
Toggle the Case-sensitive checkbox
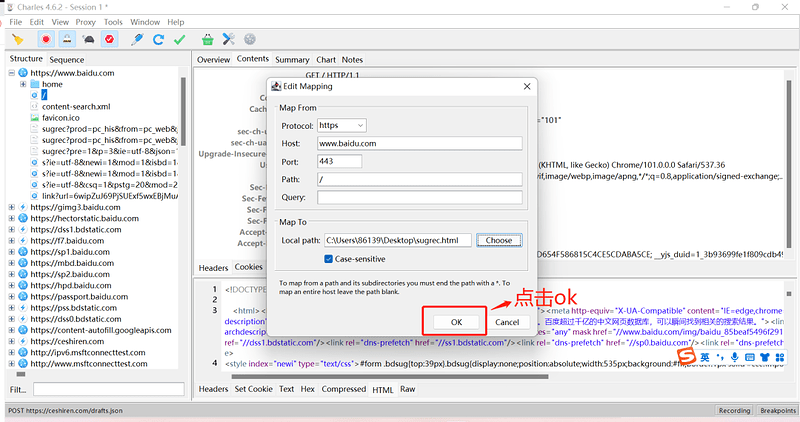329,259
